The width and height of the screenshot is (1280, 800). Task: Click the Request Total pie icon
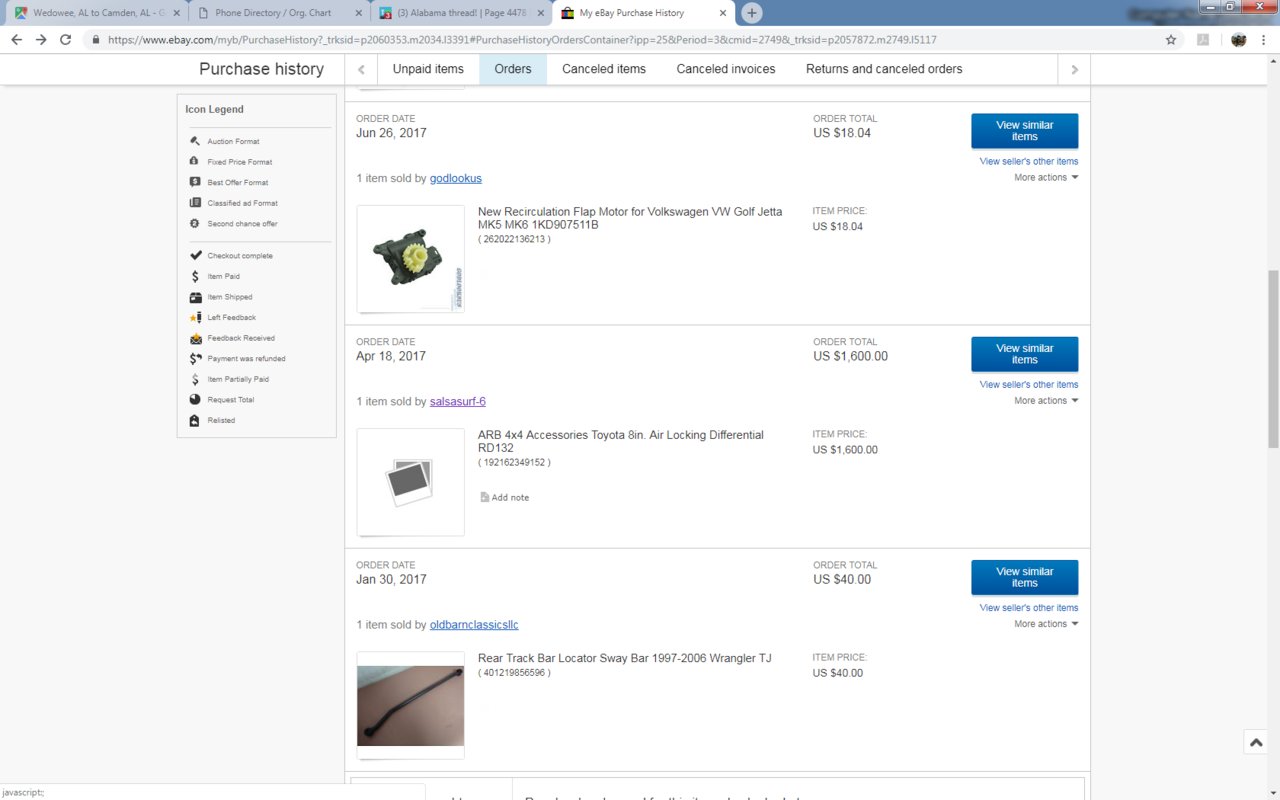click(x=195, y=399)
